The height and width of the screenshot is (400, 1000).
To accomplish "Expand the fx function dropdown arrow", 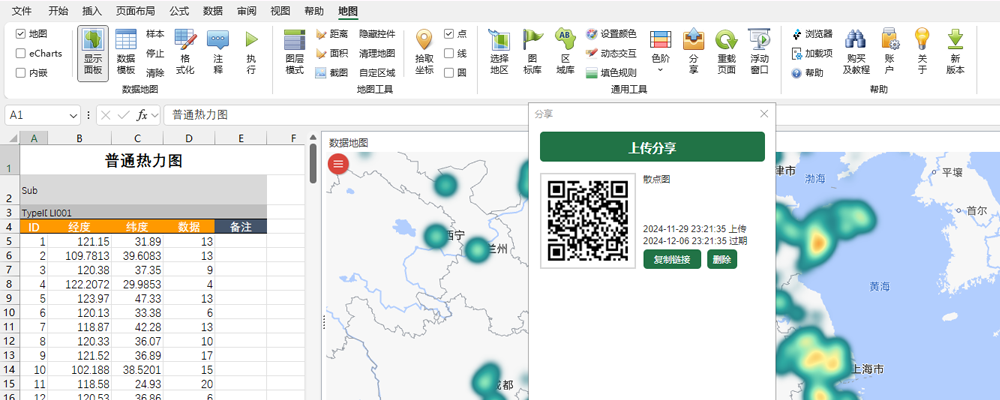I will (155, 115).
